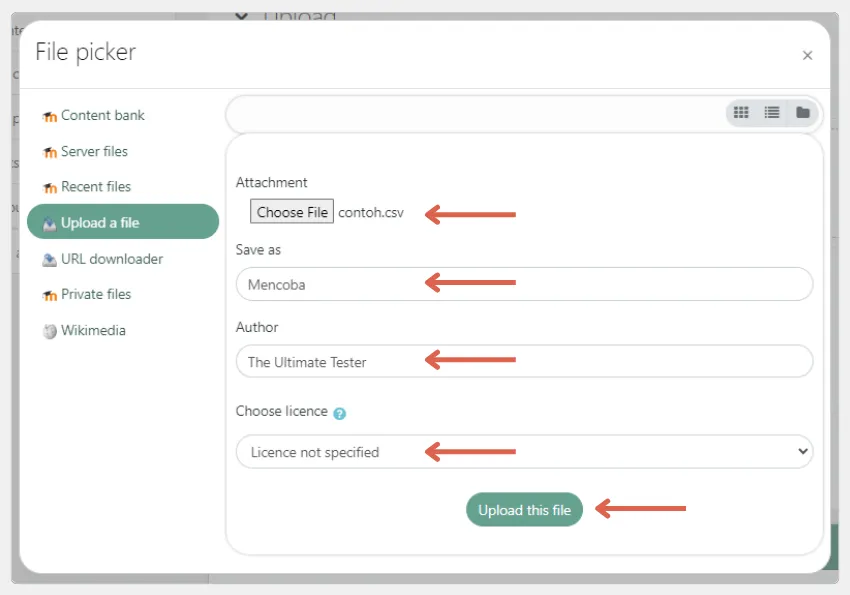This screenshot has width=850, height=595.
Task: Click the Upload this file button
Action: [x=524, y=509]
